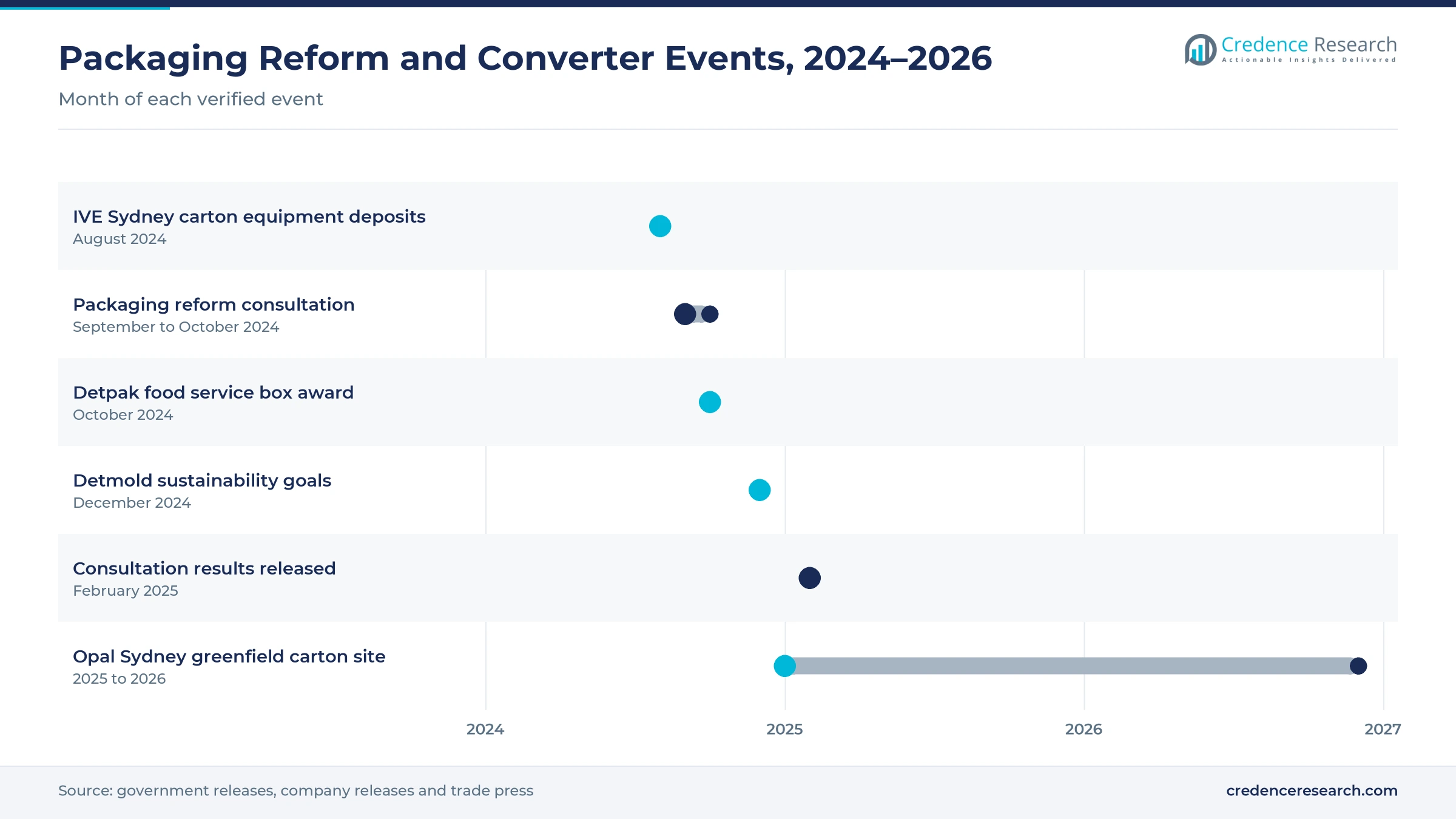Image resolution: width=1456 pixels, height=819 pixels.
Task: Click the February 2025 consultation results dot
Action: (809, 578)
